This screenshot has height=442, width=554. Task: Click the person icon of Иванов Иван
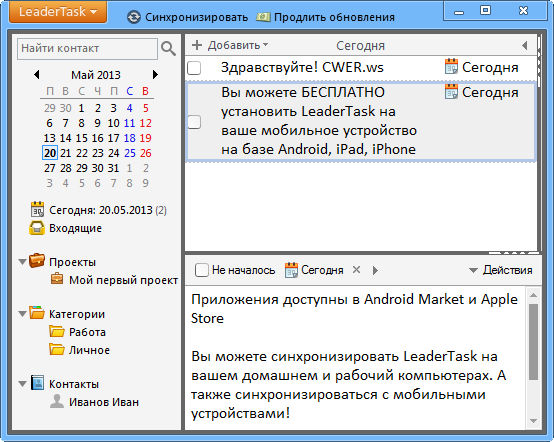pos(57,401)
